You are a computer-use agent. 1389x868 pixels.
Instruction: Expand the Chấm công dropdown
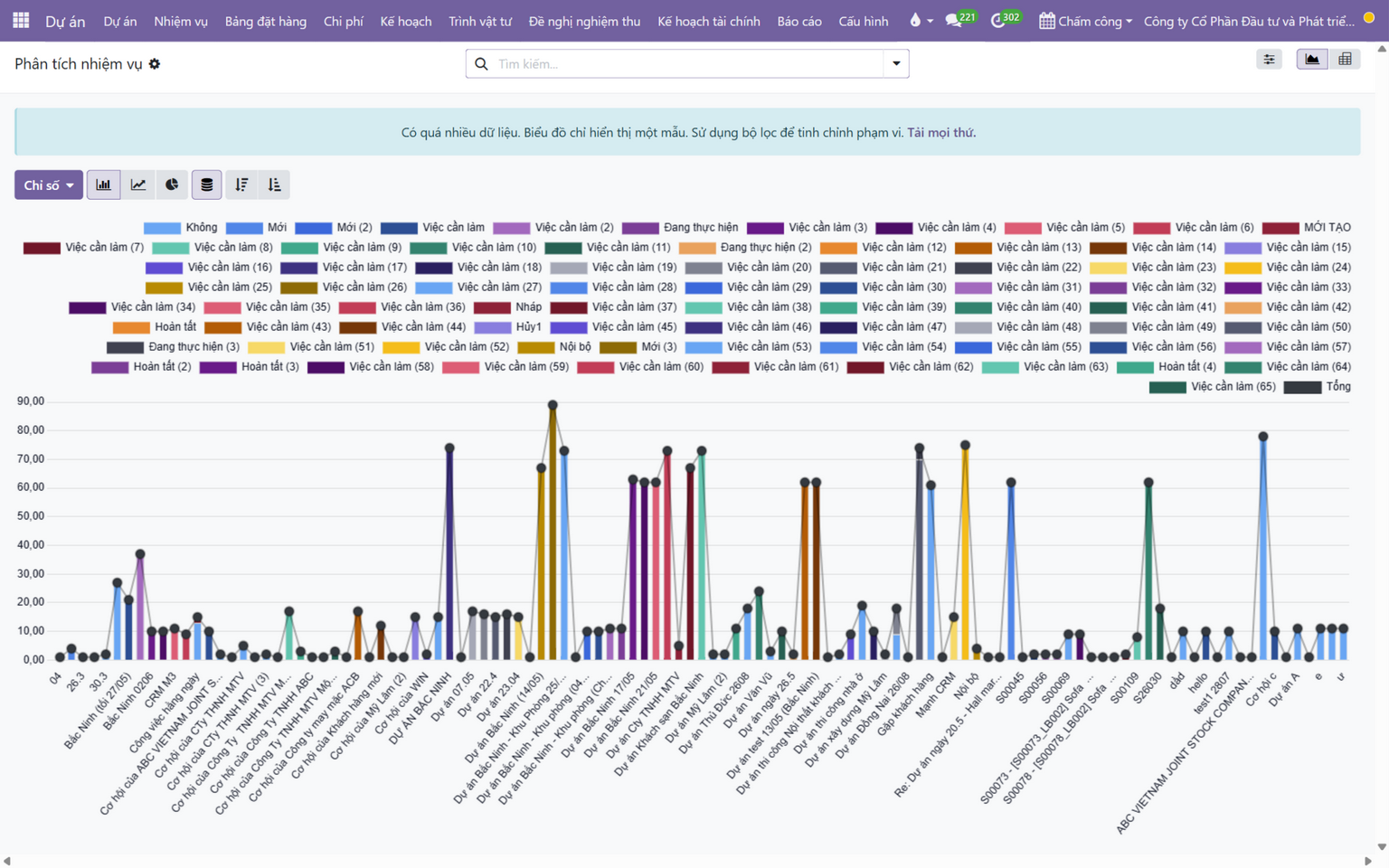(1086, 21)
